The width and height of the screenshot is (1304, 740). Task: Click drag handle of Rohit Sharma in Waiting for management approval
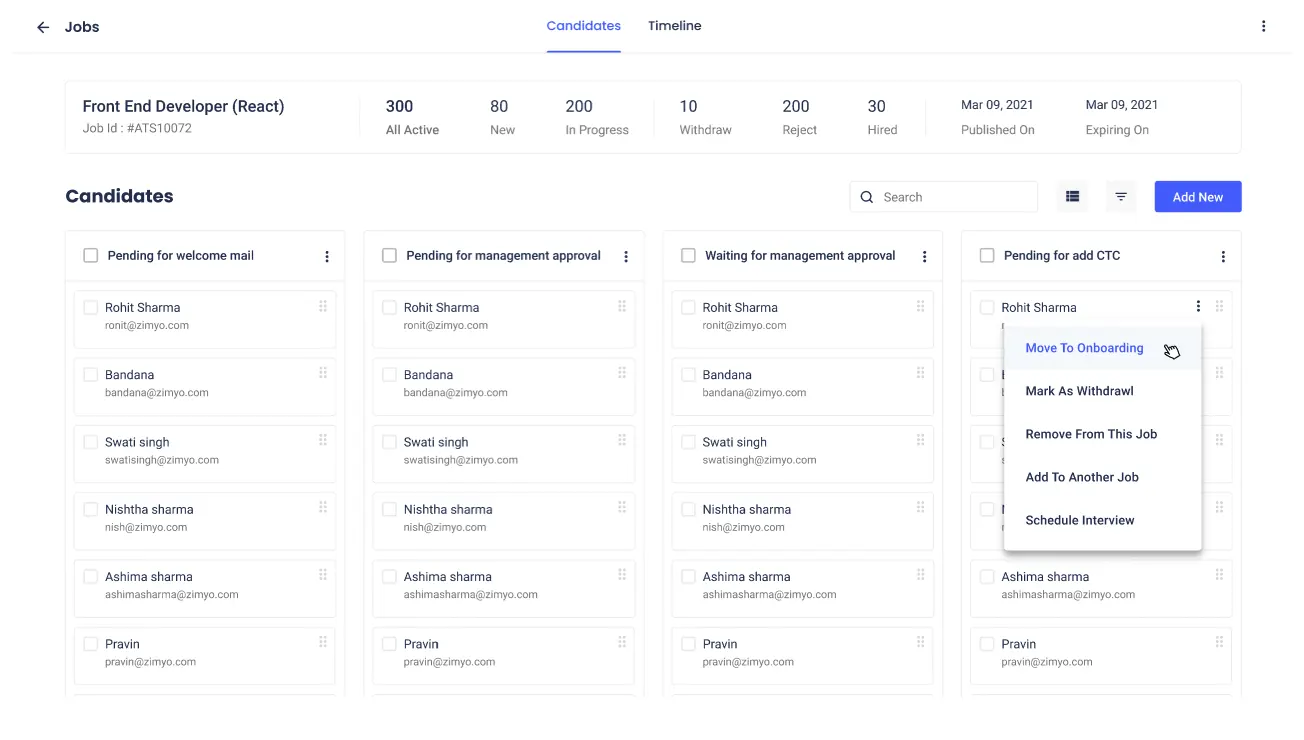[920, 306]
